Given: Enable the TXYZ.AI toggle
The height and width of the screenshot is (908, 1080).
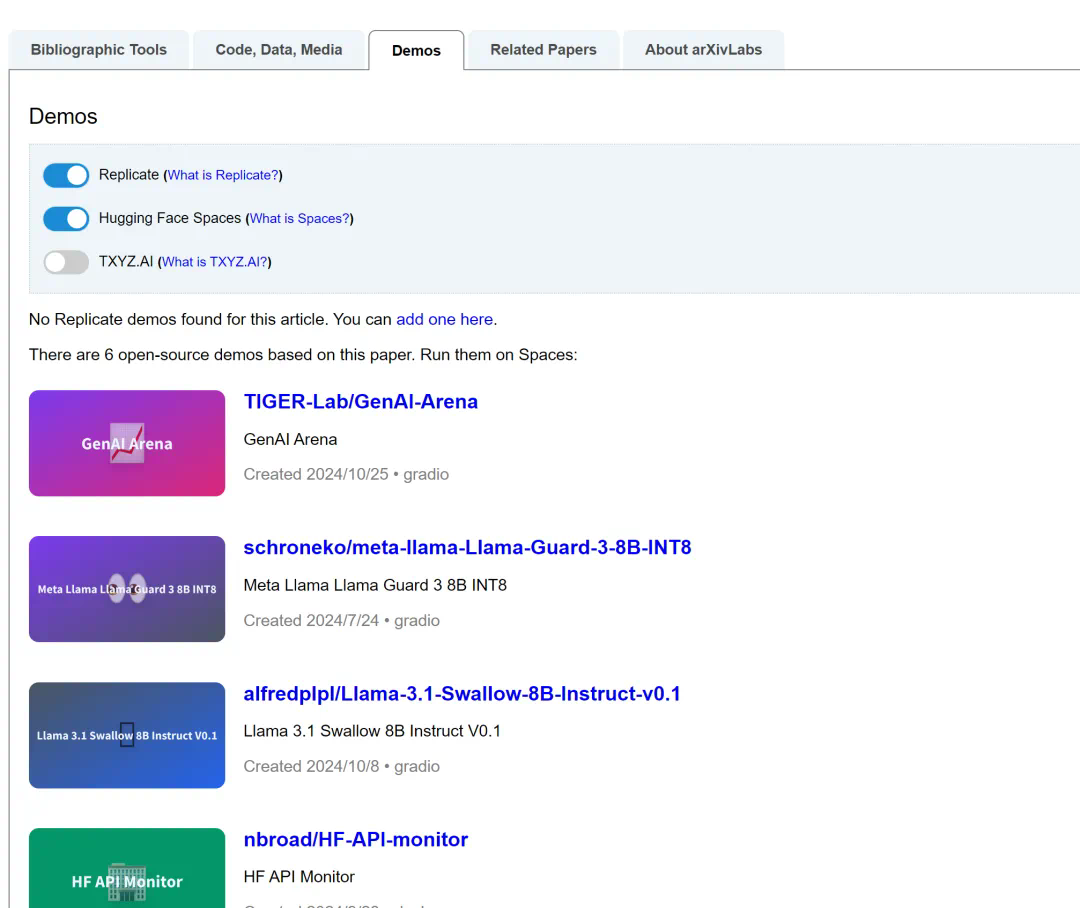Looking at the screenshot, I should [x=66, y=262].
